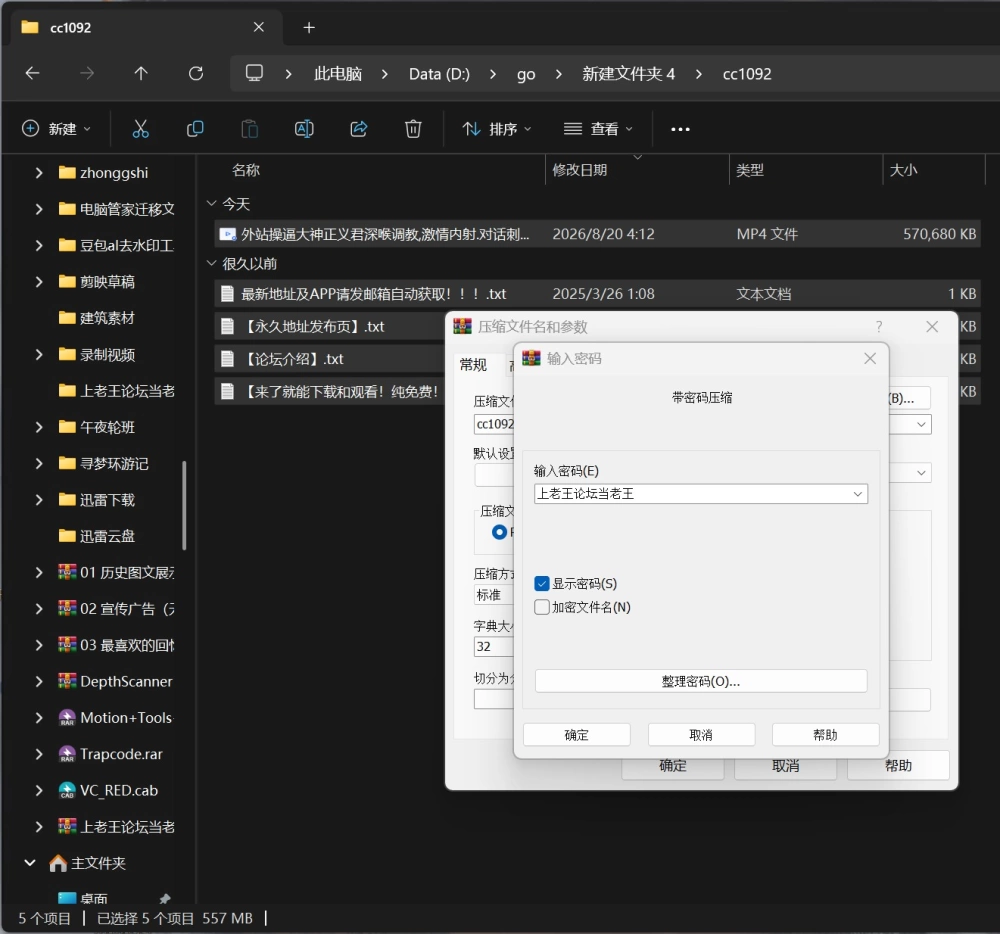This screenshot has width=1000, height=934.
Task: Click the 主文件夹 home icon
Action: pyautogui.click(x=58, y=863)
